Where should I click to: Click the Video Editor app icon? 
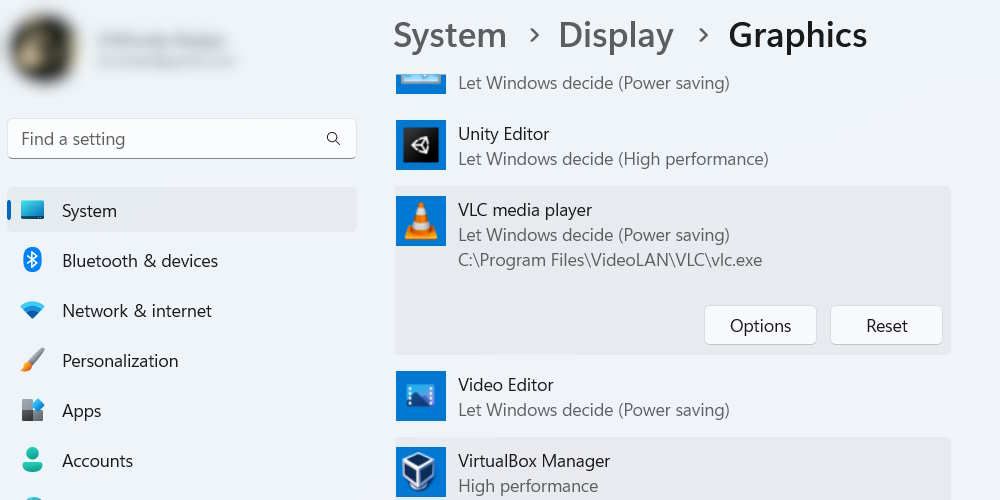click(x=420, y=396)
